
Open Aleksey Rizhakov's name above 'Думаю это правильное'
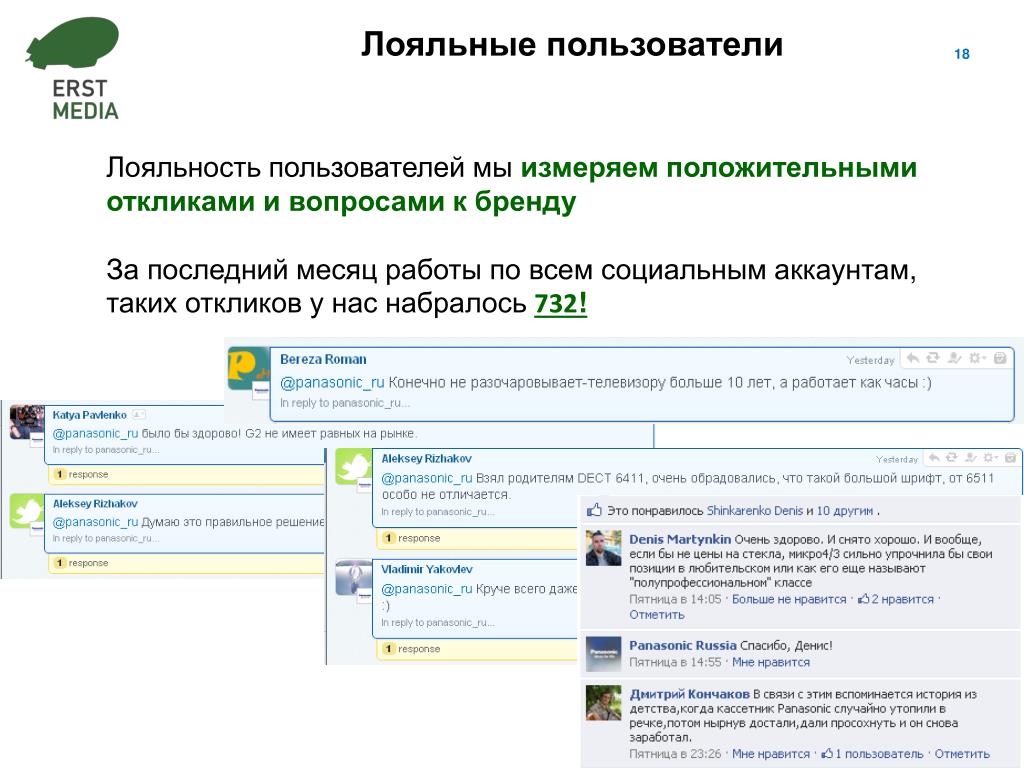[x=95, y=504]
